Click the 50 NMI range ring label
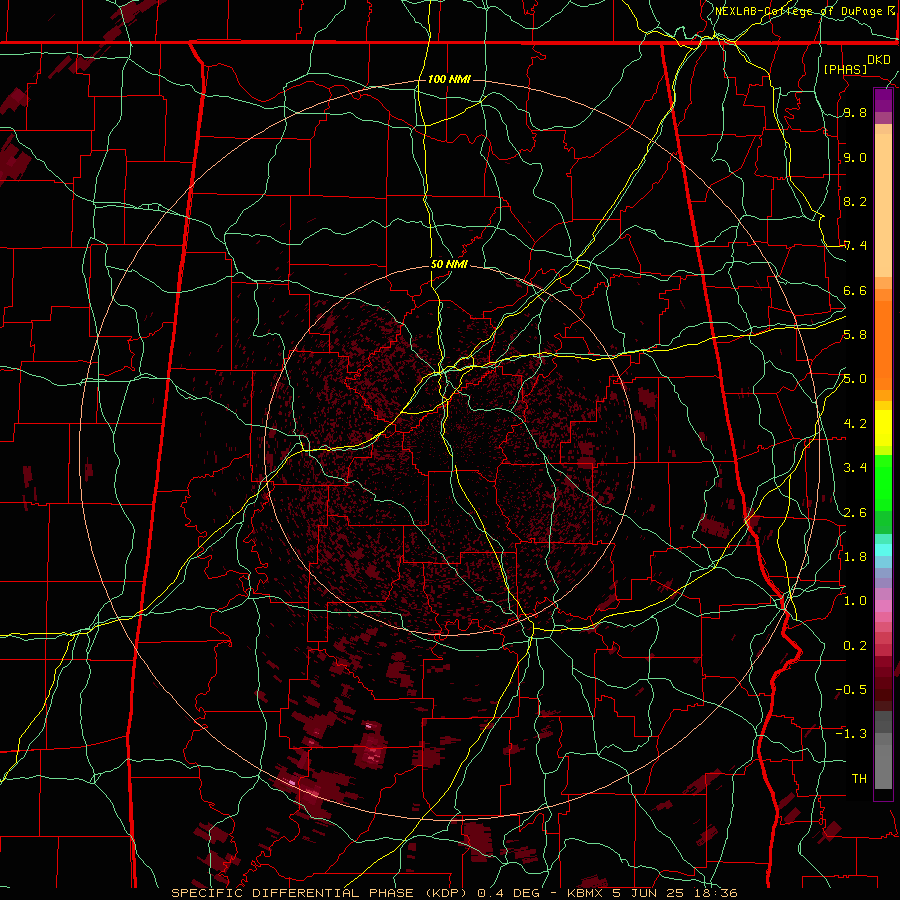Screen dimensions: 900x900 click(x=449, y=265)
